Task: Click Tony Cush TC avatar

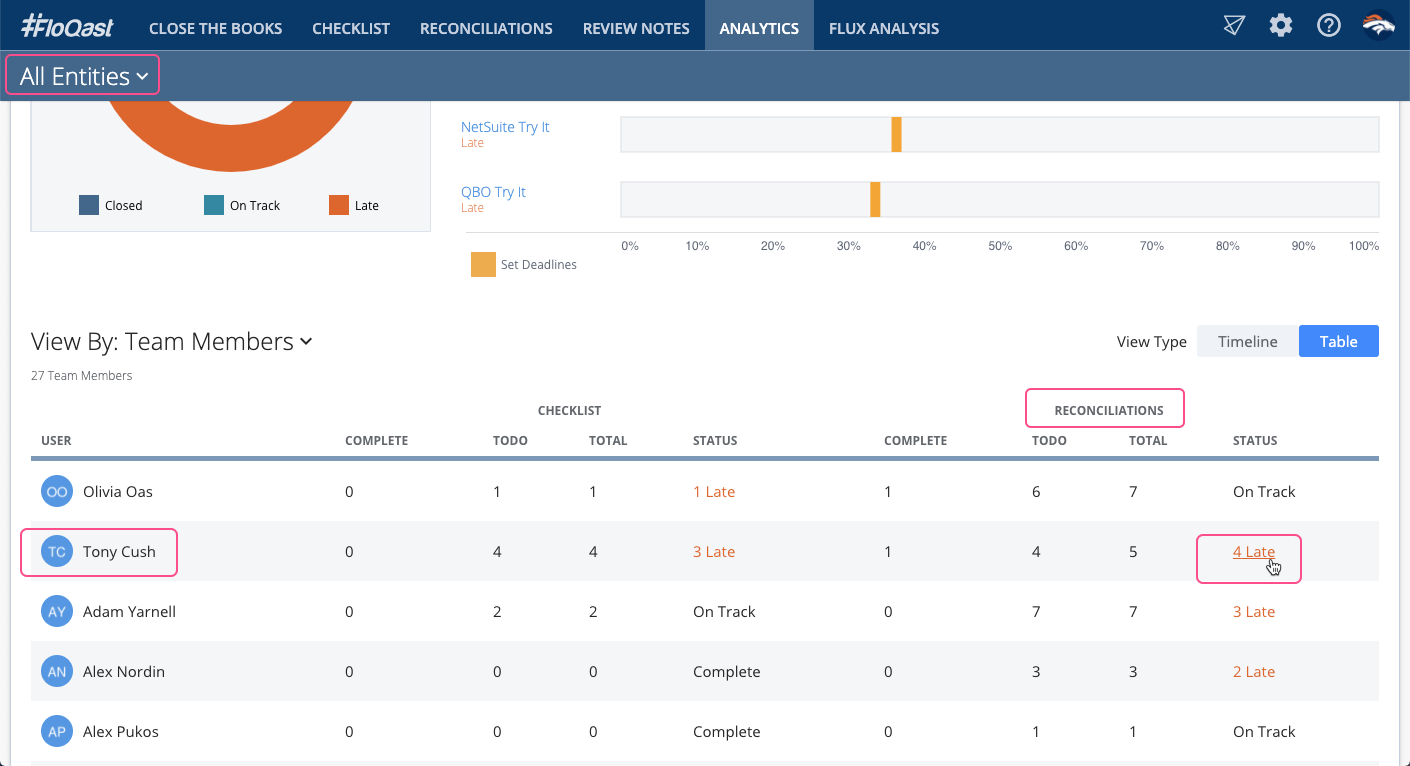Action: pyautogui.click(x=57, y=552)
